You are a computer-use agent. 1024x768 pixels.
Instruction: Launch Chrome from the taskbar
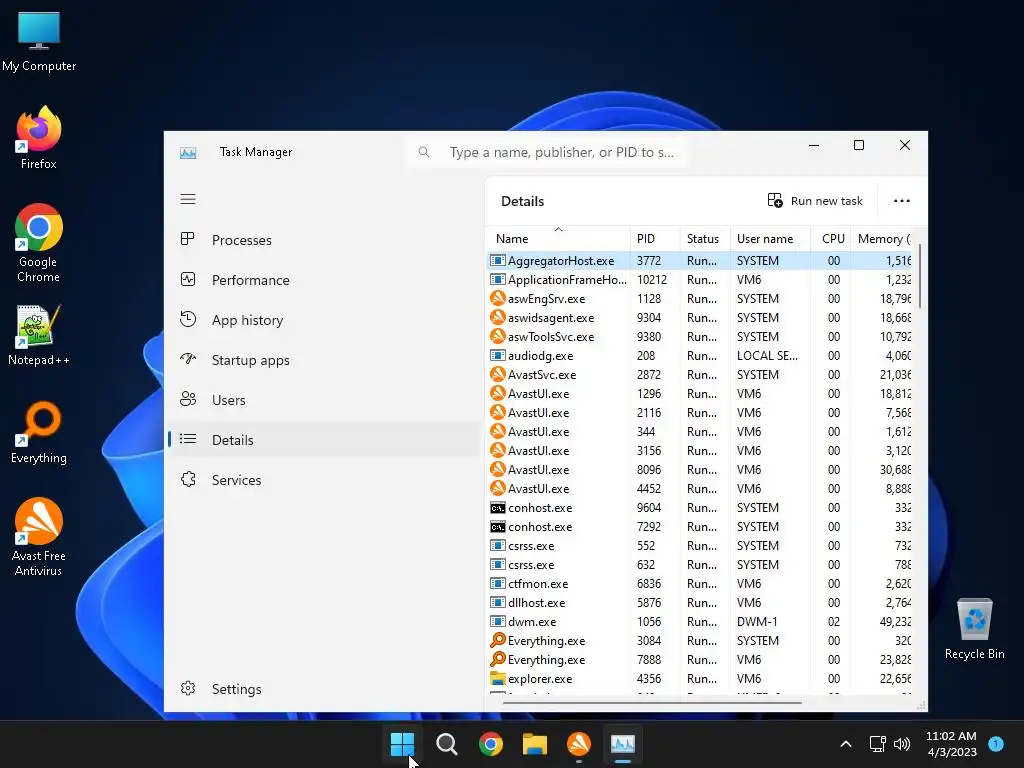[490, 744]
